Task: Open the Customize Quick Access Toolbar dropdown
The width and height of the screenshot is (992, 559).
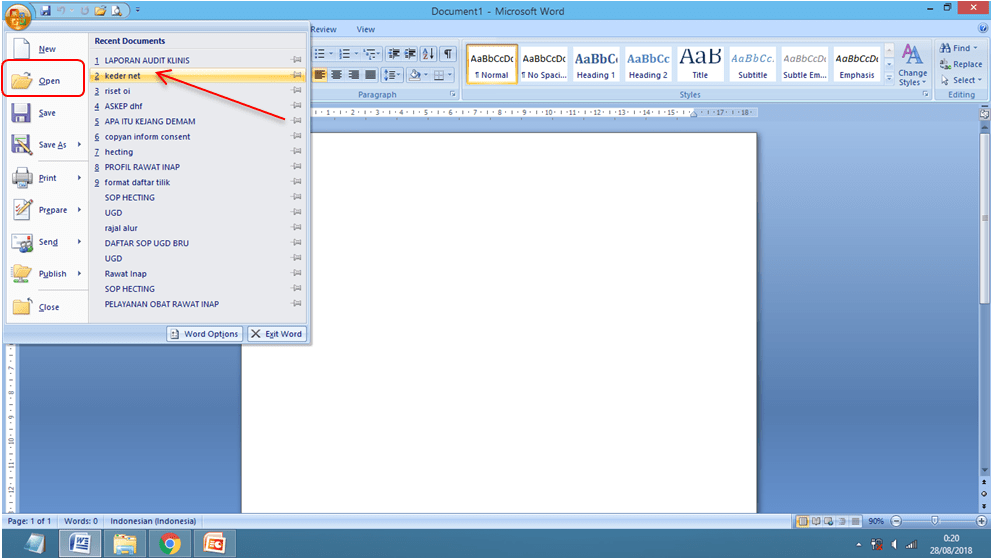Action: [x=138, y=11]
